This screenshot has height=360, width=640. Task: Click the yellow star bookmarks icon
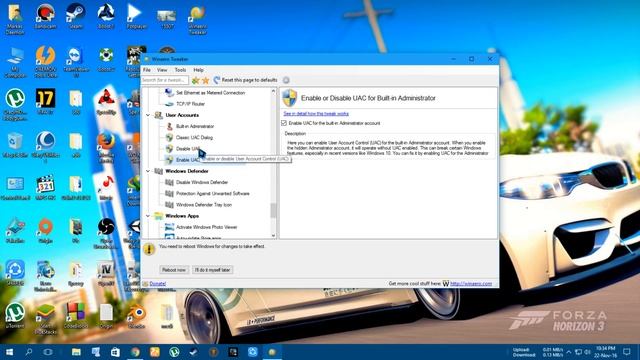(205, 80)
